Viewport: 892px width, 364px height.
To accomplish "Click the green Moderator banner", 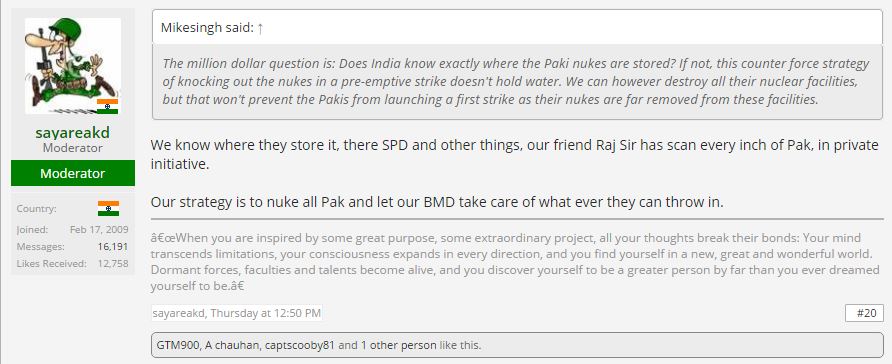I will click(x=73, y=173).
